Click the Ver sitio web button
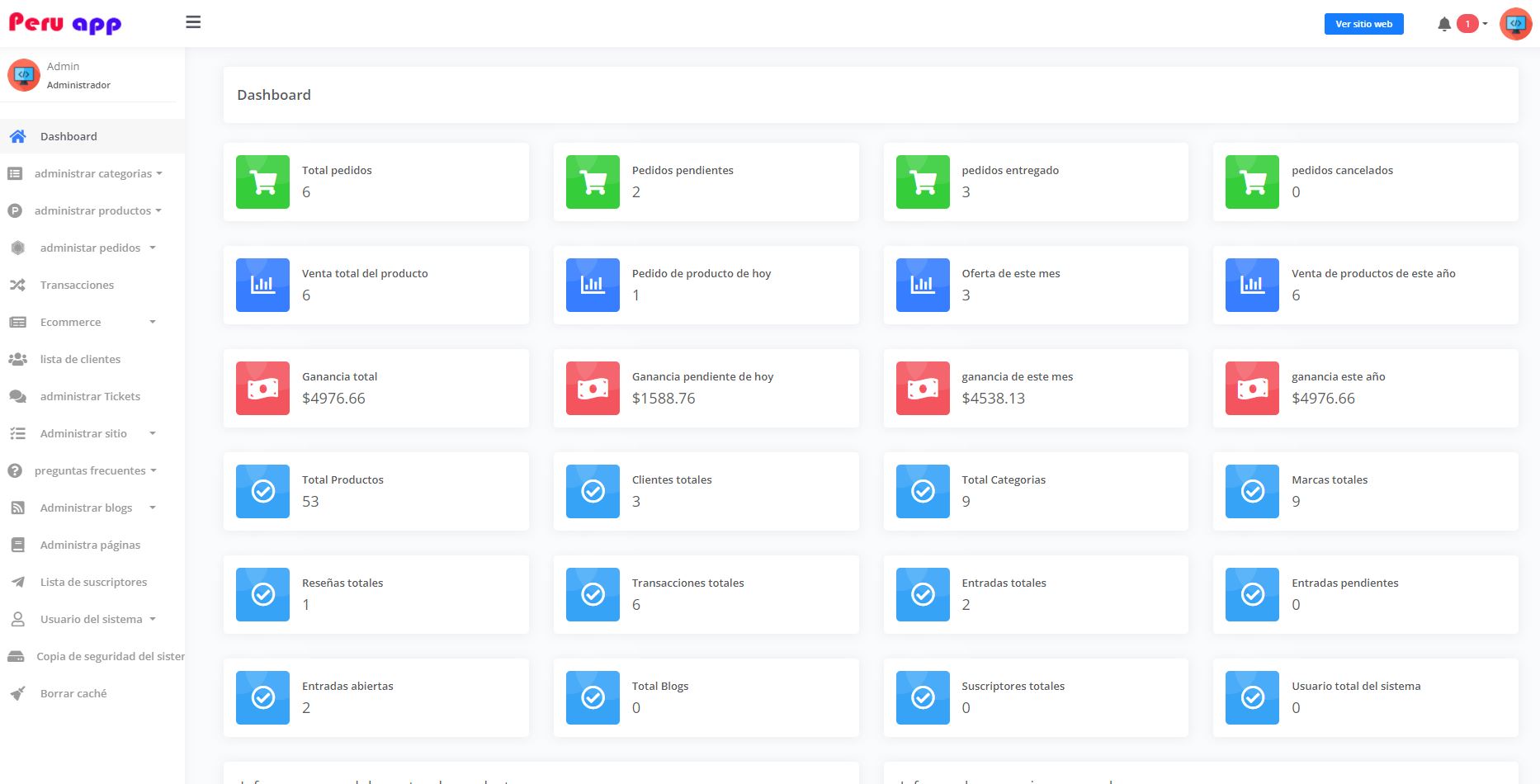Image resolution: width=1540 pixels, height=784 pixels. pyautogui.click(x=1363, y=24)
